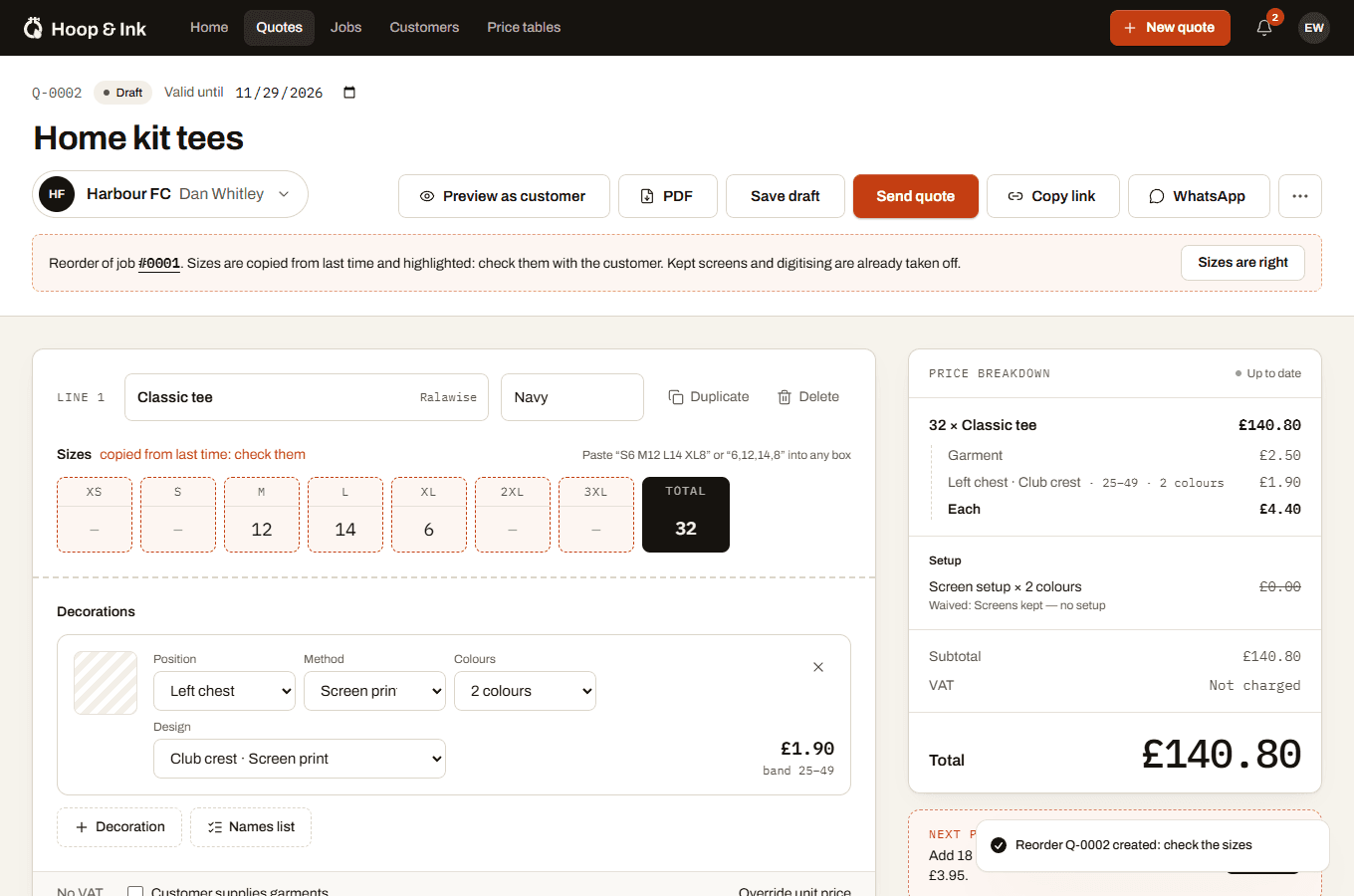Image resolution: width=1354 pixels, height=896 pixels.
Task: Click the HF customer avatar
Action: (x=57, y=194)
